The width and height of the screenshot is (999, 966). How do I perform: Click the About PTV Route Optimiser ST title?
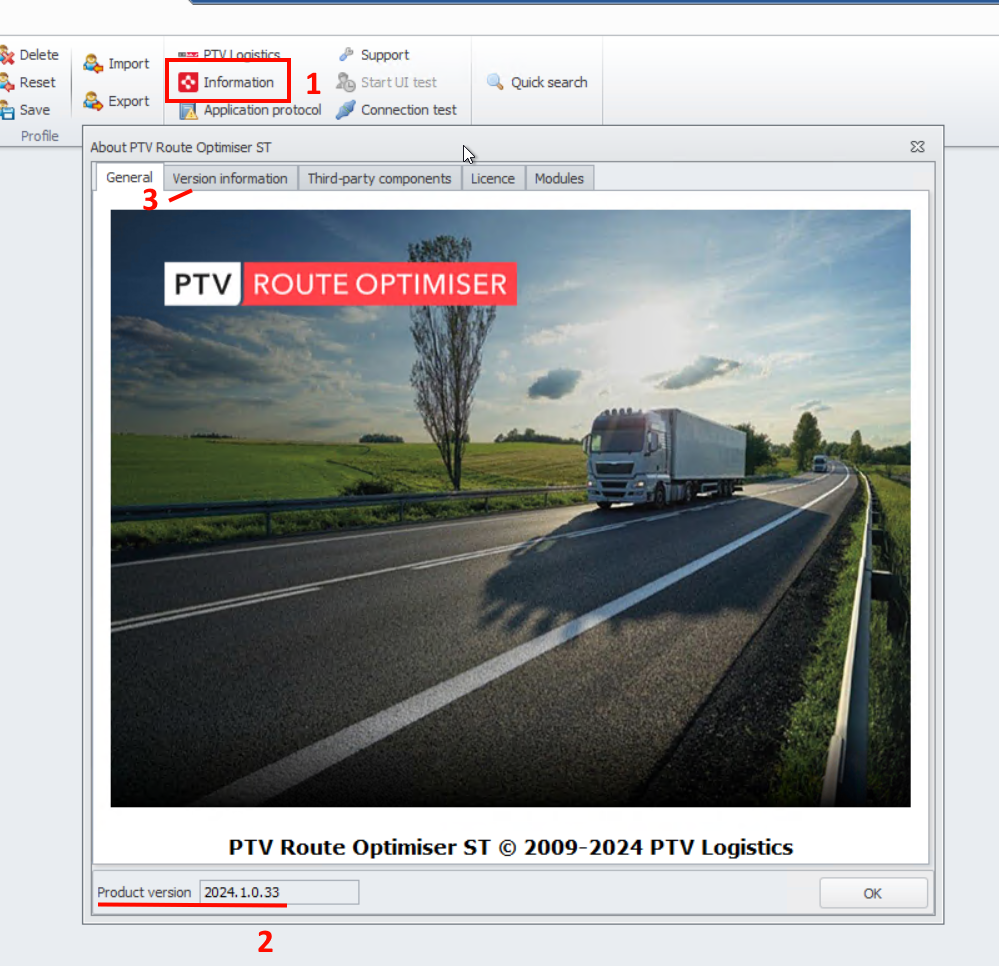(x=180, y=147)
